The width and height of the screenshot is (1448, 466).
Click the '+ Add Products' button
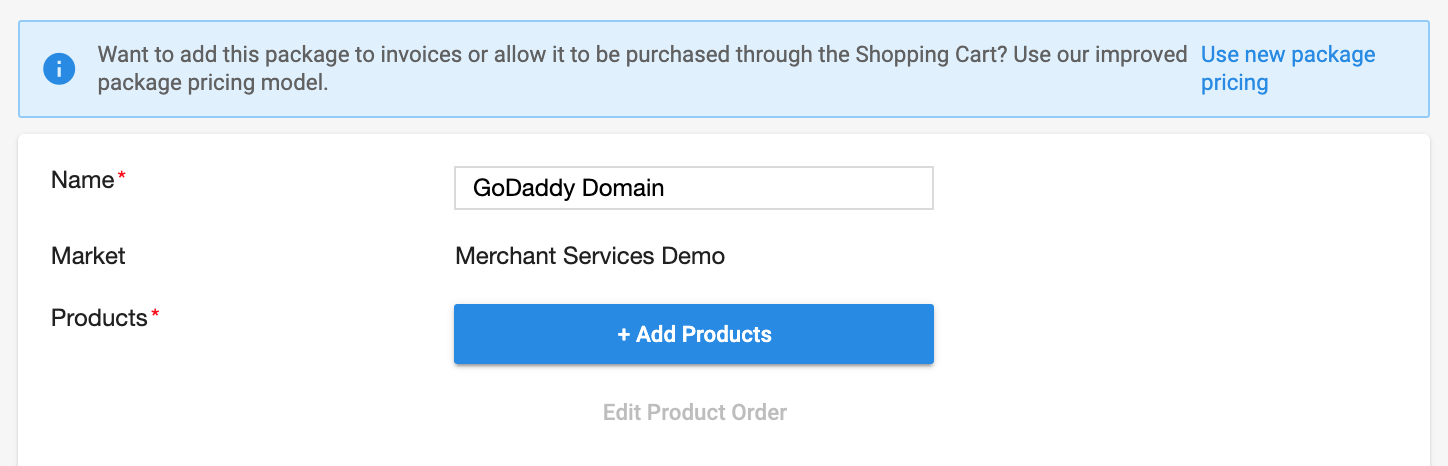pos(693,334)
